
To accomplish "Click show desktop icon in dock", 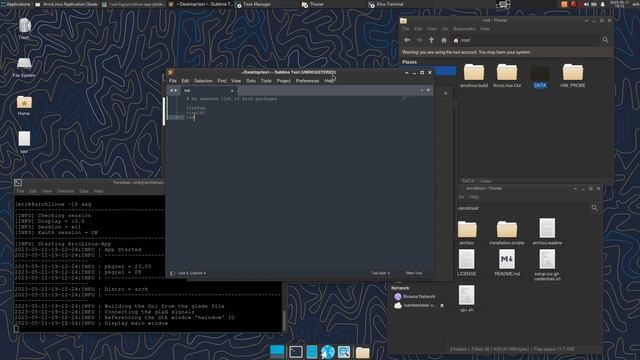I will pos(277,351).
